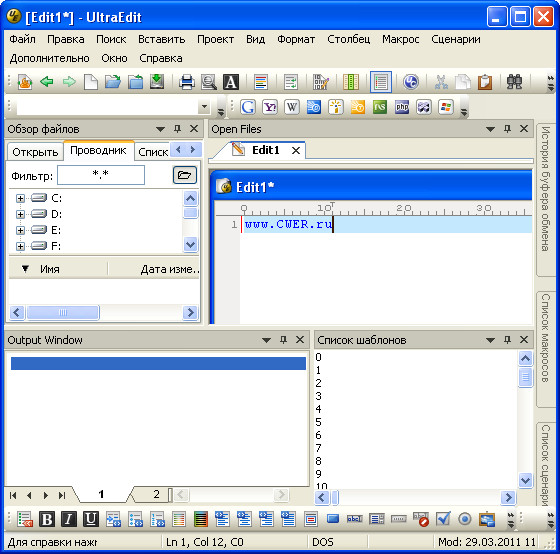Viewport: 560px width, 554px height.
Task: Open the Список шаблонов panel dropdown arrow
Action: (490, 340)
